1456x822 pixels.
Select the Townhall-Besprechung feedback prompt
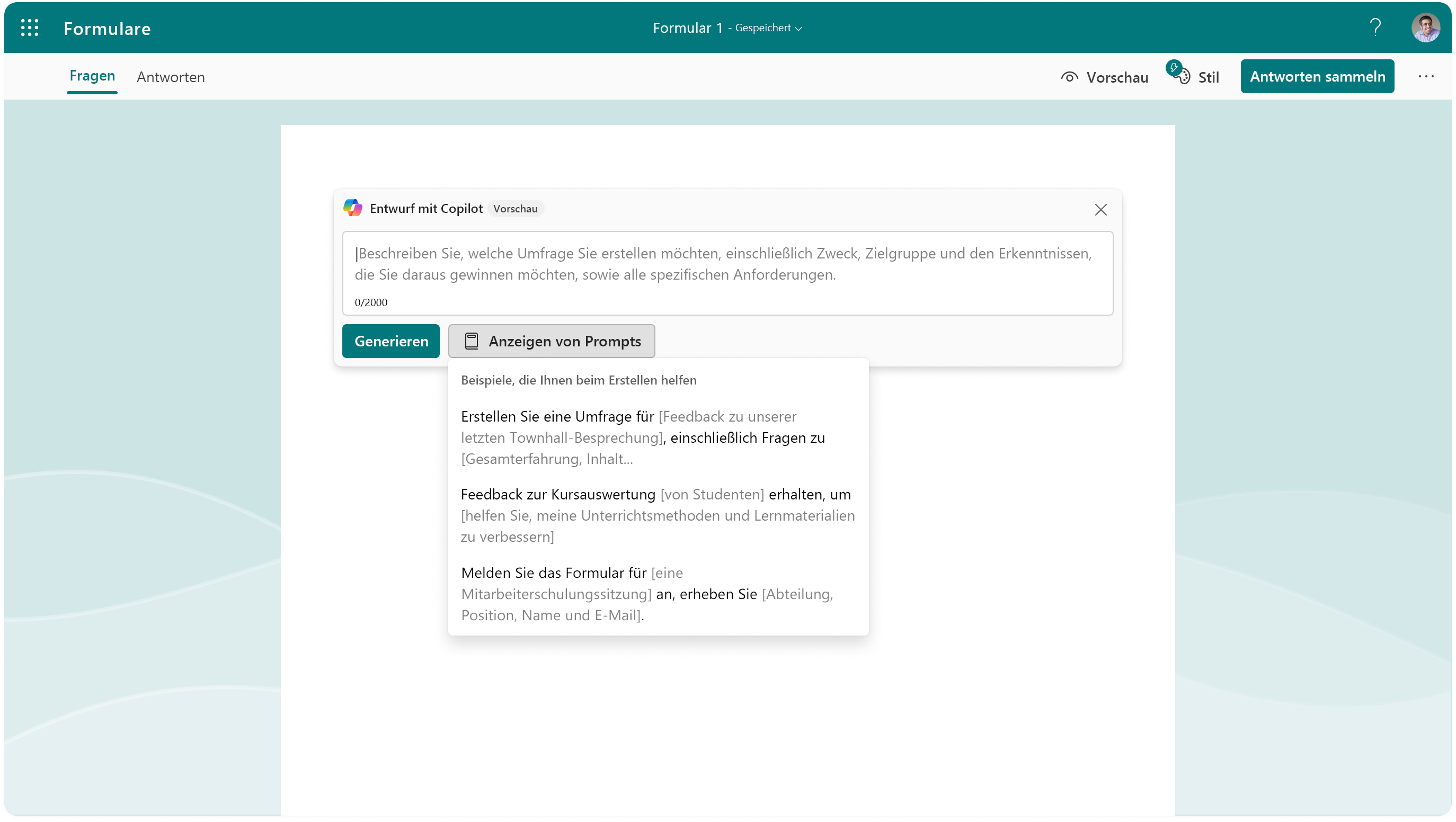click(x=658, y=437)
